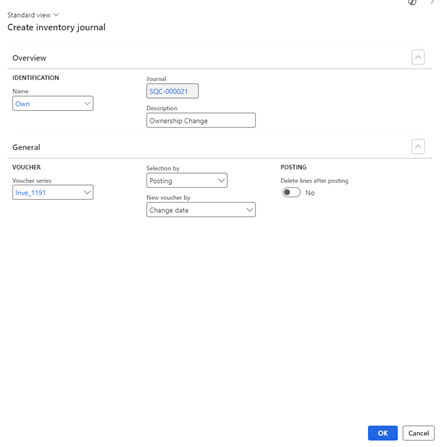The width and height of the screenshot is (442, 447).
Task: Expand the New voucher by dropdown arrow
Action: [x=249, y=210]
